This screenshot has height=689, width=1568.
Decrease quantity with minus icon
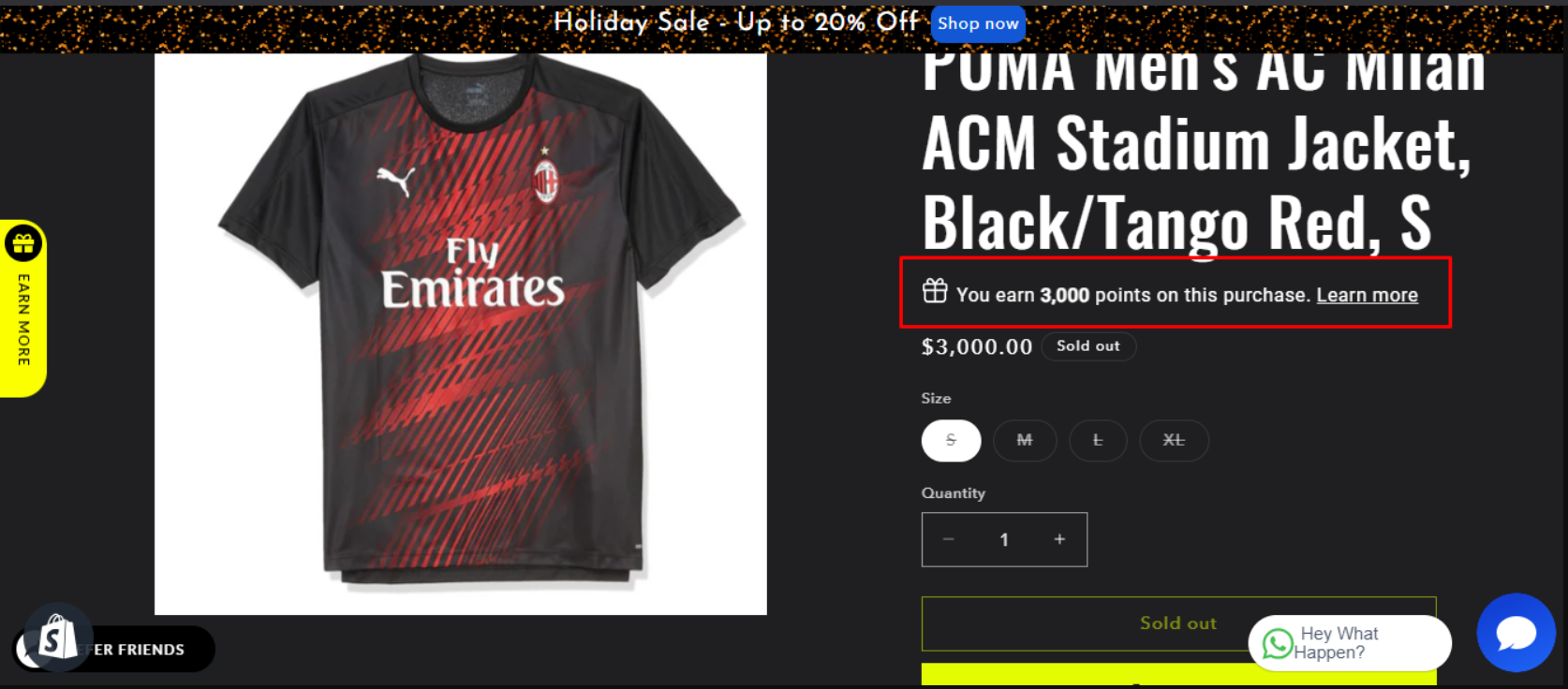click(x=948, y=539)
